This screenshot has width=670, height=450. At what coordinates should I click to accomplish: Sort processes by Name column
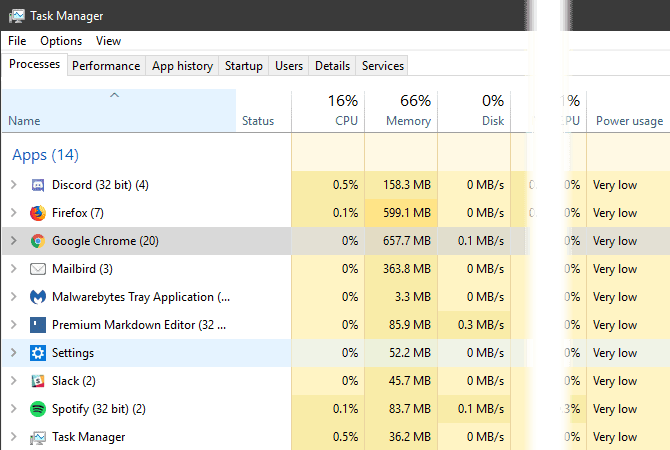click(119, 110)
